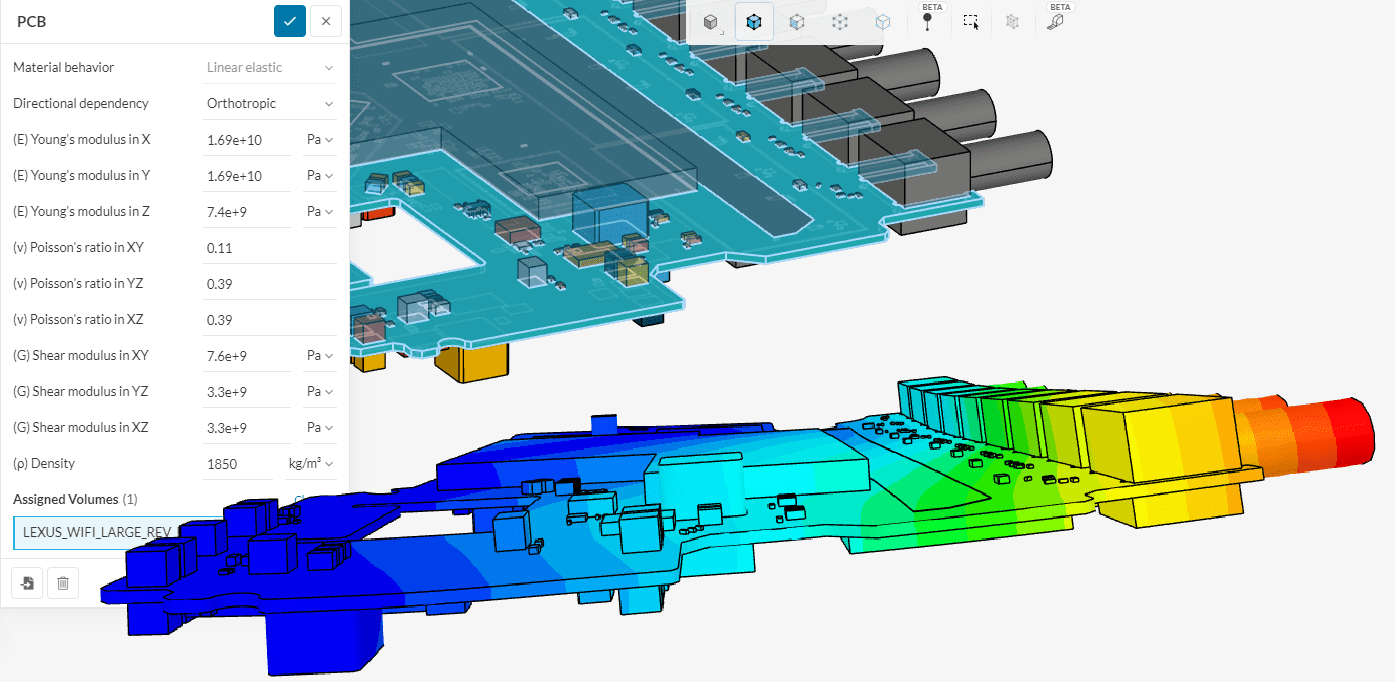Expand the Material behavior dropdown
This screenshot has height=682, width=1395.
(269, 67)
